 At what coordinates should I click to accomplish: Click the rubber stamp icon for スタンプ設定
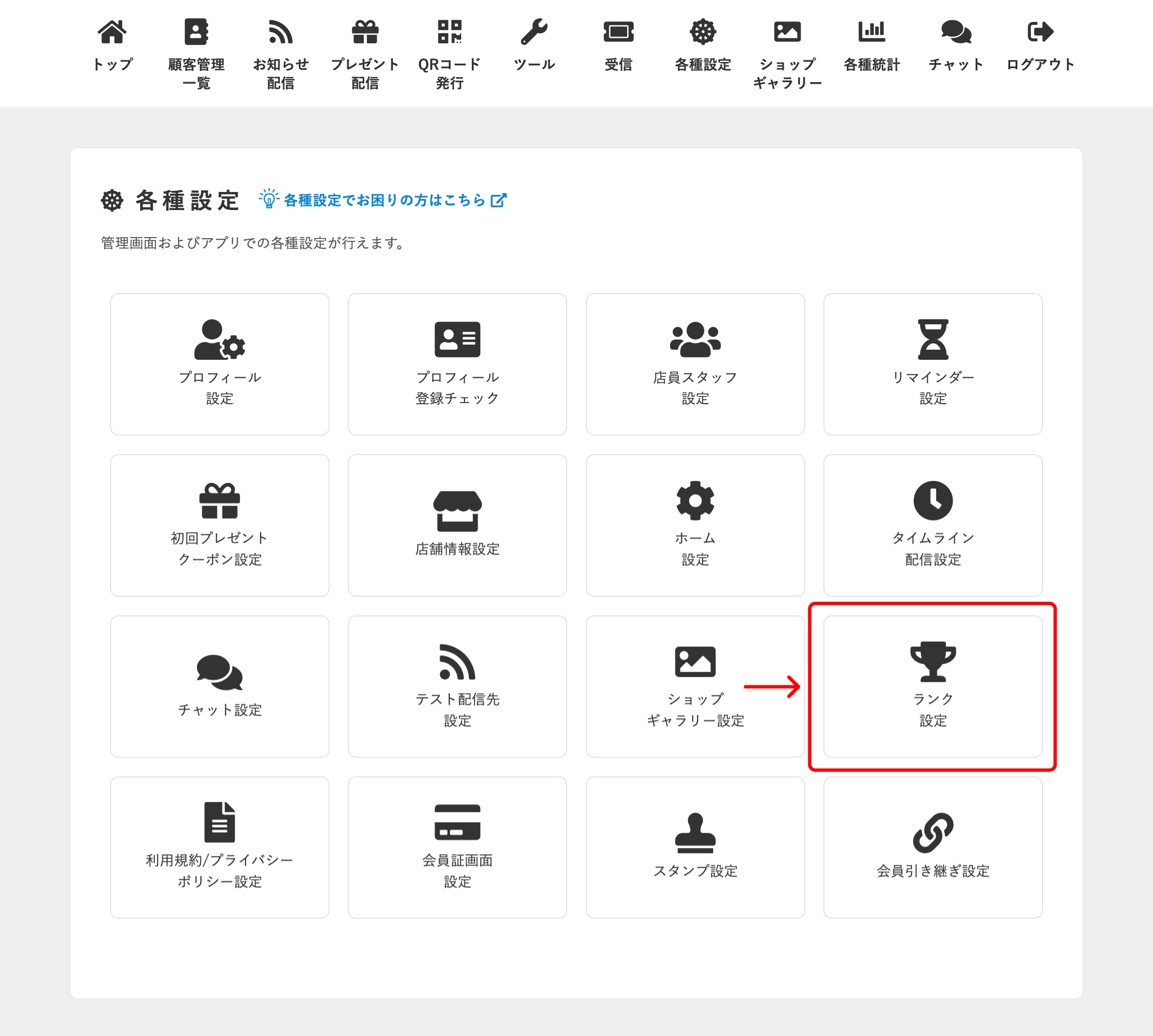[x=695, y=833]
